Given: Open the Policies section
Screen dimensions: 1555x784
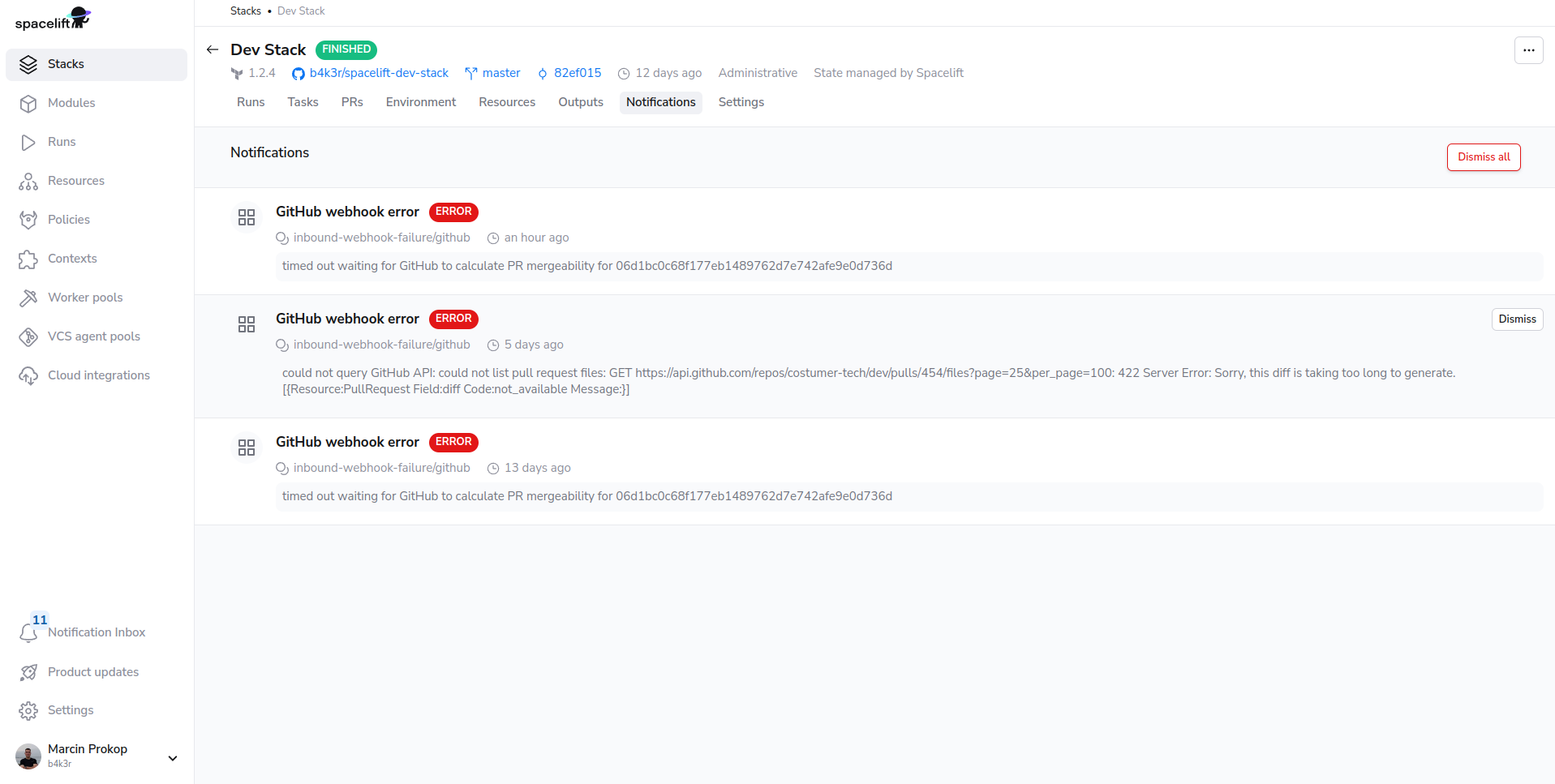Looking at the screenshot, I should [x=68, y=220].
